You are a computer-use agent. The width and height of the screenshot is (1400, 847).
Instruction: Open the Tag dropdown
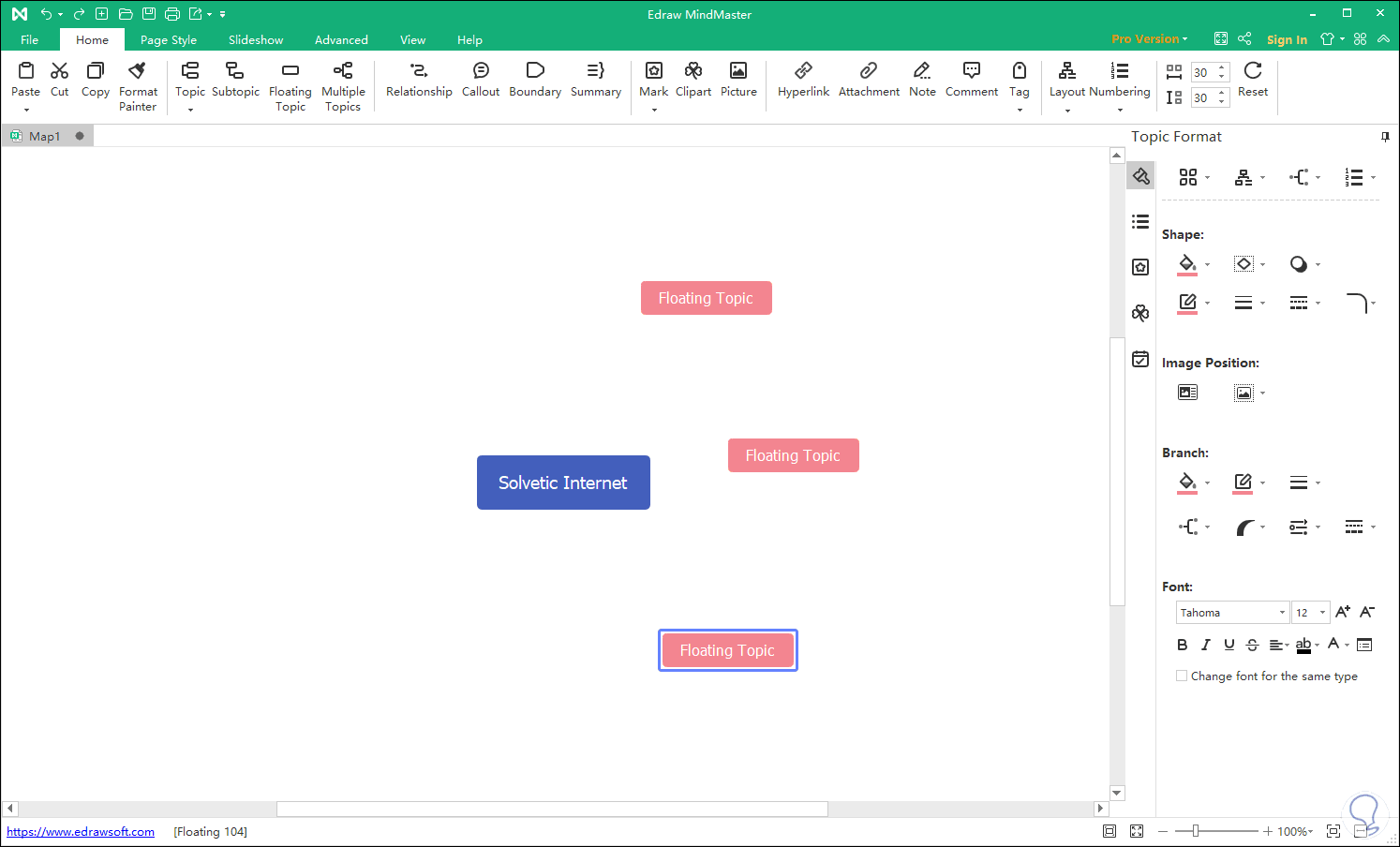pos(1020,110)
